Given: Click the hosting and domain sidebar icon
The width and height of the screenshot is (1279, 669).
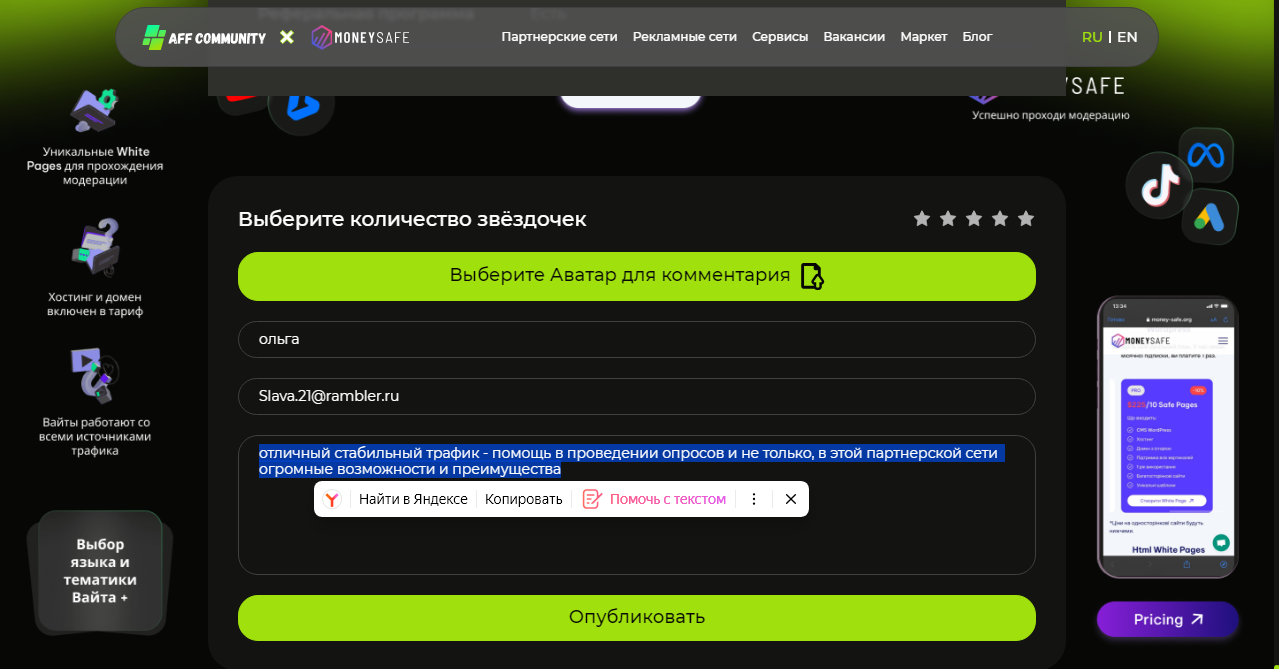Looking at the screenshot, I should coord(94,246).
